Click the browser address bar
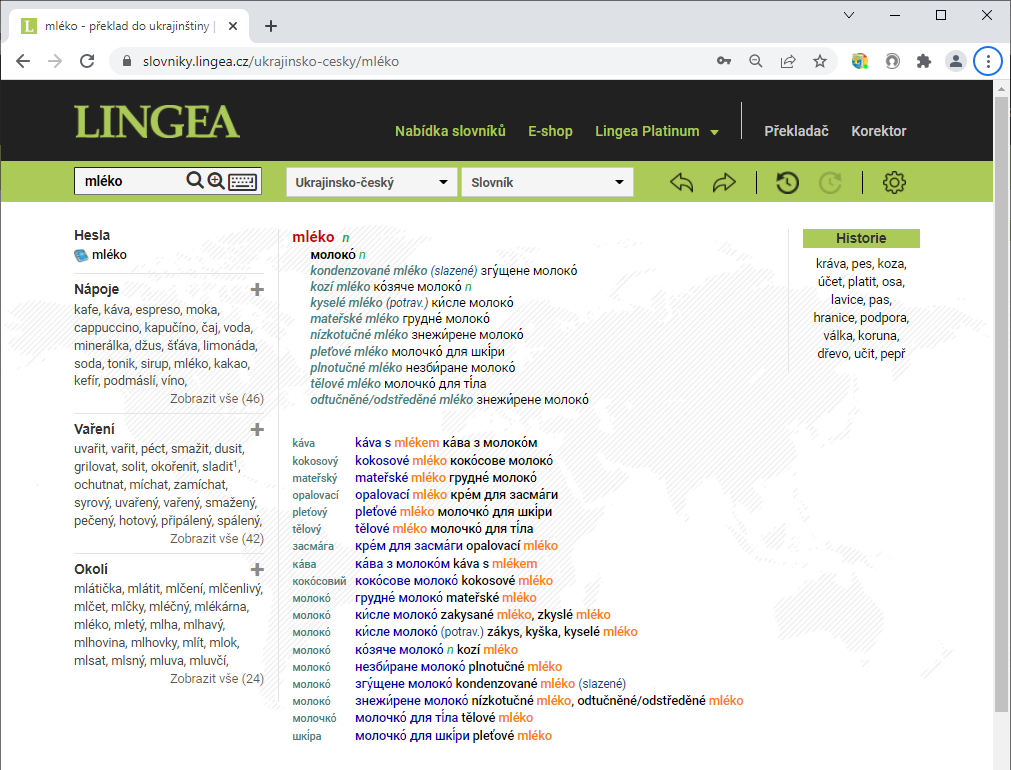 (413, 61)
